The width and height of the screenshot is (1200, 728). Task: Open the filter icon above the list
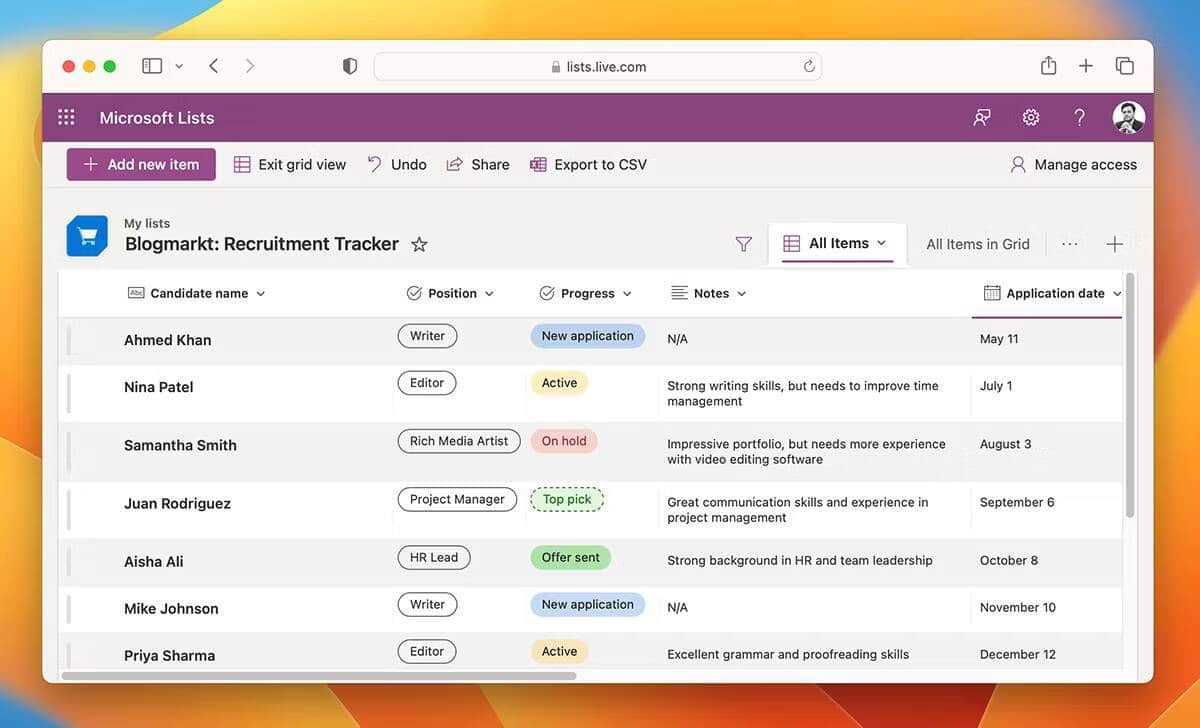coord(743,243)
